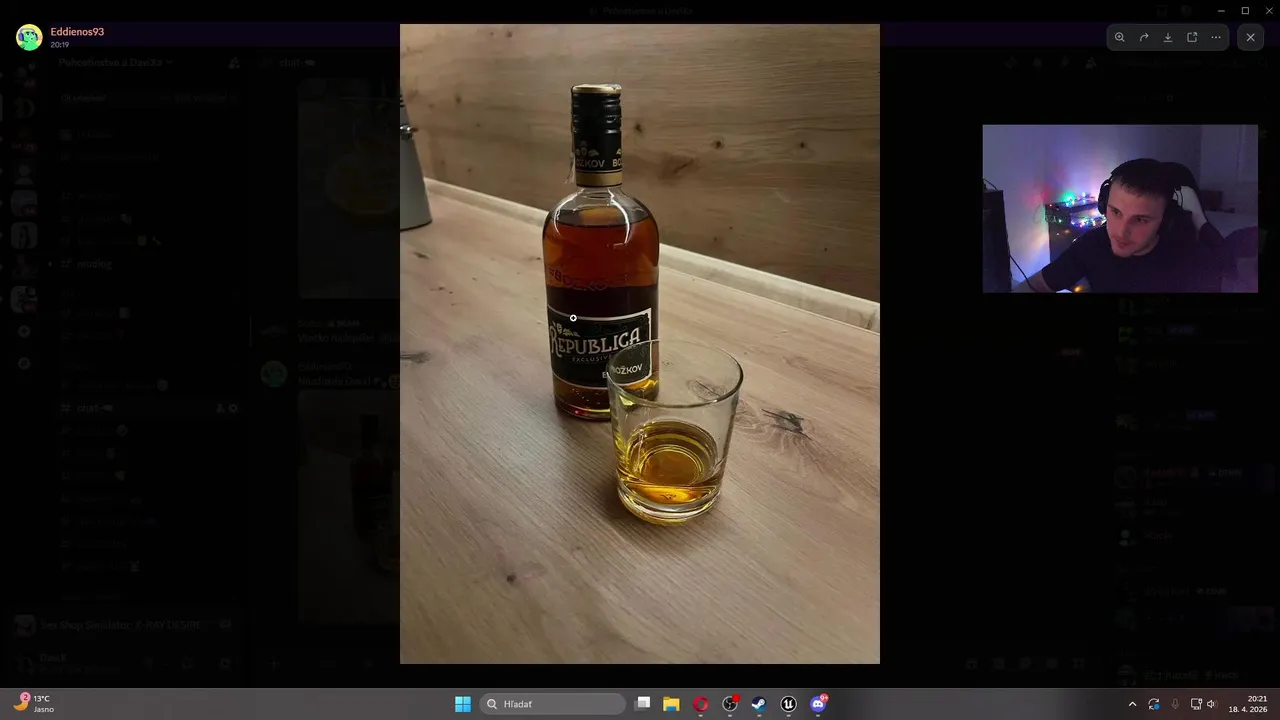Screen dimensions: 1280x720
Task: Click the Eddienos93 avatar
Action: click(29, 37)
